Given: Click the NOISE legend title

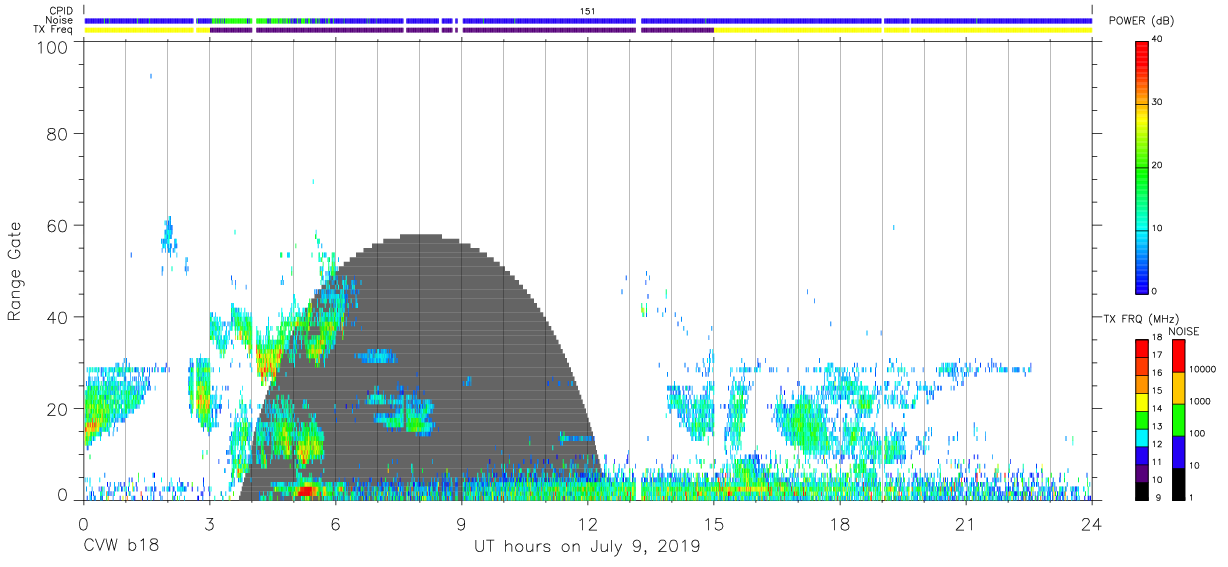Looking at the screenshot, I should 1183,331.
